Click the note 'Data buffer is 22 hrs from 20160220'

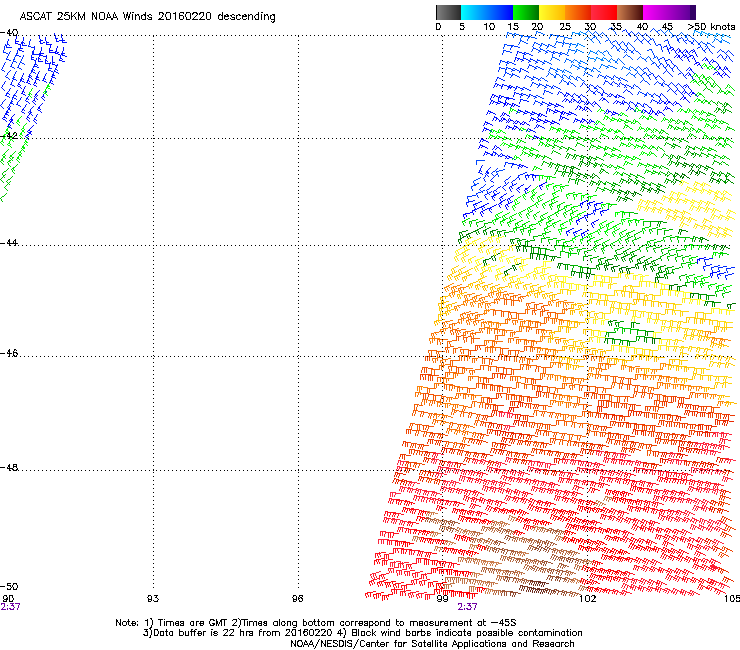click(237, 633)
